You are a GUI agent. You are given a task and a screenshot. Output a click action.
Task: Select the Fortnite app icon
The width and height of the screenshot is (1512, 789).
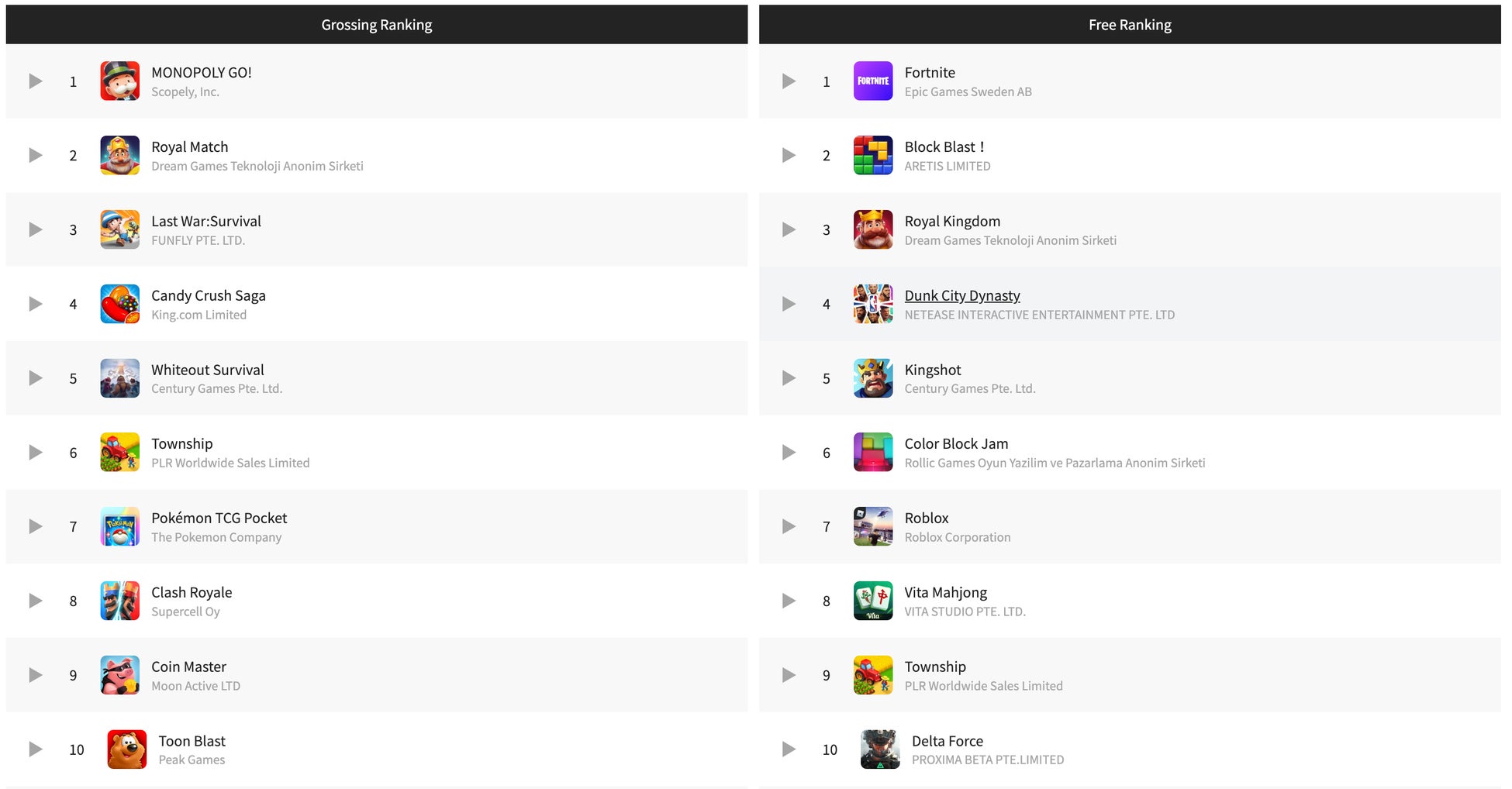click(x=872, y=81)
